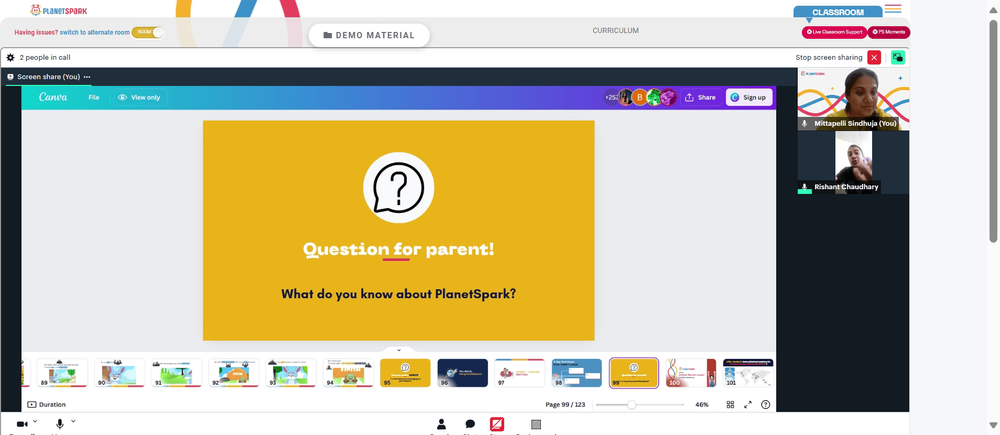
Task: Open call settings gear icon
Action: pos(10,57)
